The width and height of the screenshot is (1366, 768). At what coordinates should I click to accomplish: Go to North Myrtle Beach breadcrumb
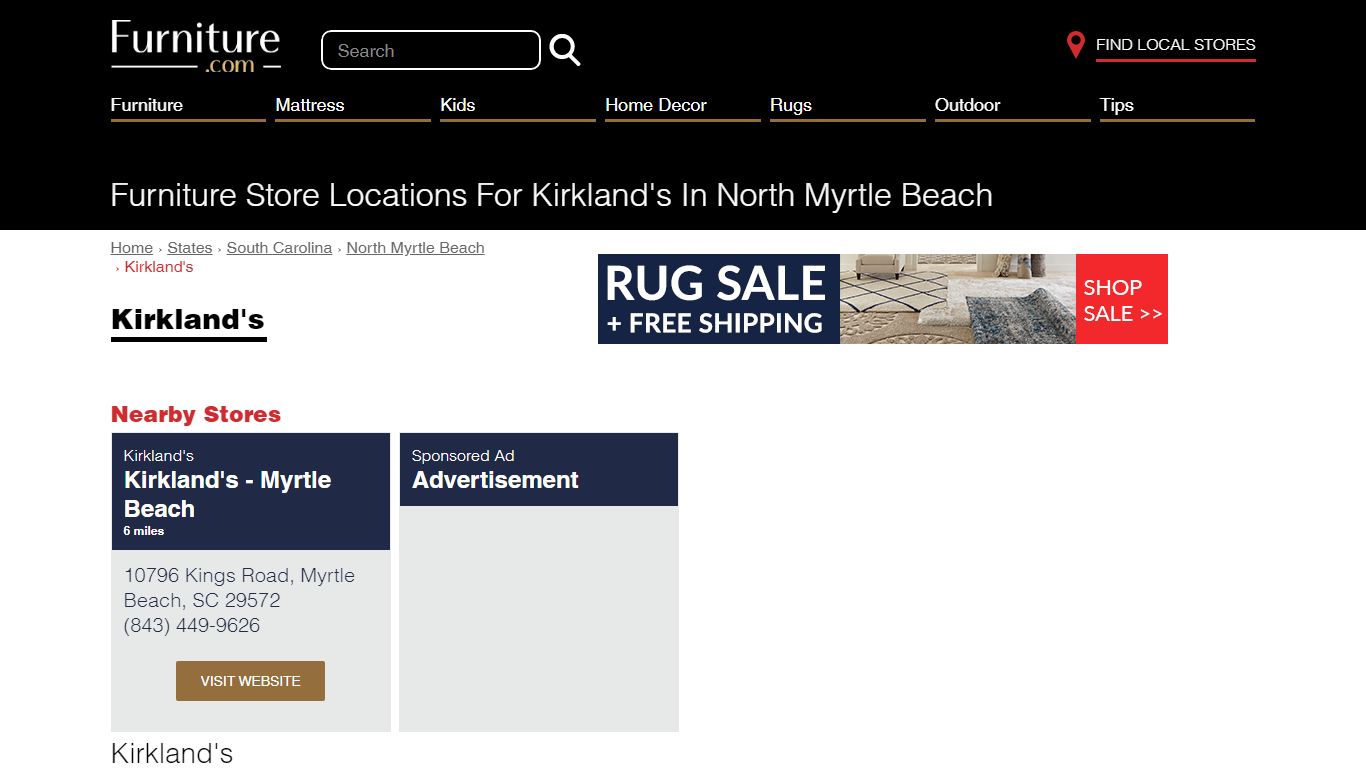pyautogui.click(x=415, y=248)
